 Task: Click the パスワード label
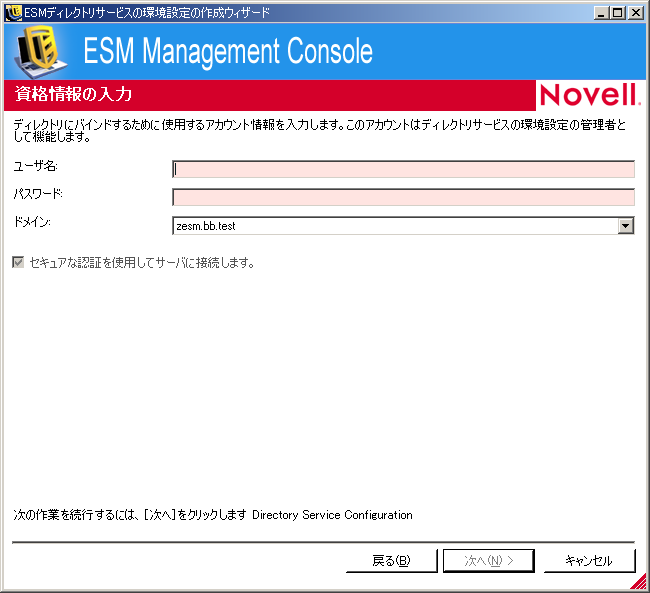point(38,194)
